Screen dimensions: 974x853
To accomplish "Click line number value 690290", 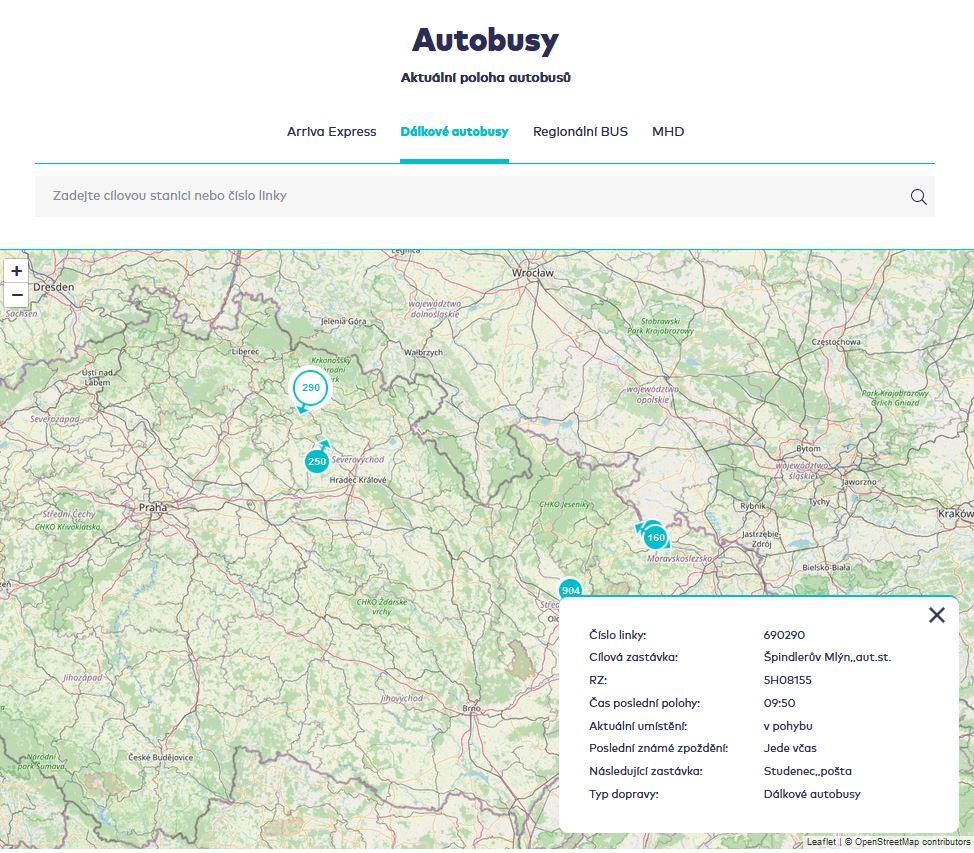I will point(784,635).
